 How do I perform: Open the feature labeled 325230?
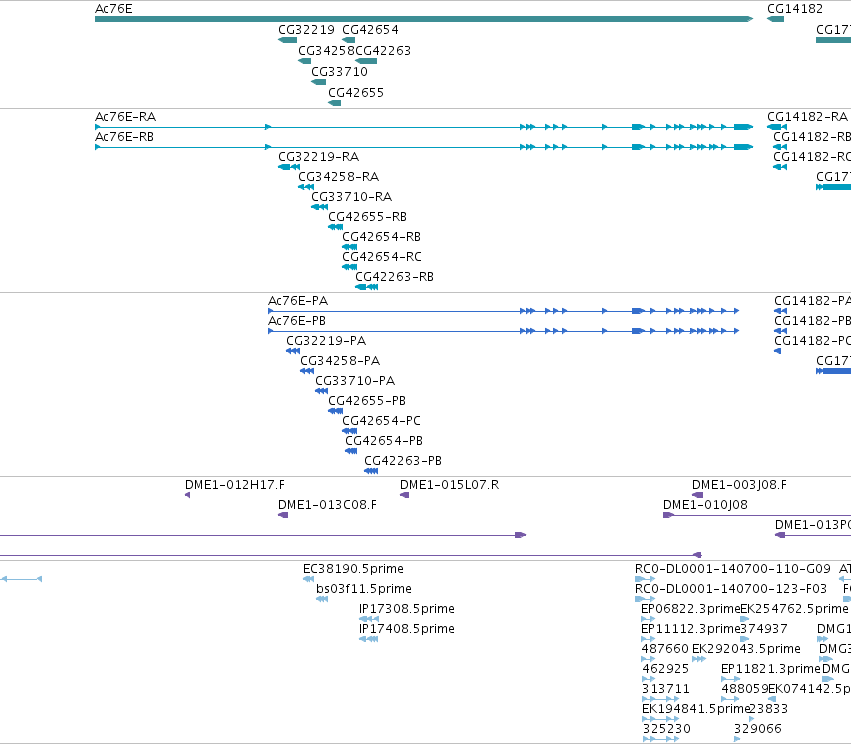660,739
